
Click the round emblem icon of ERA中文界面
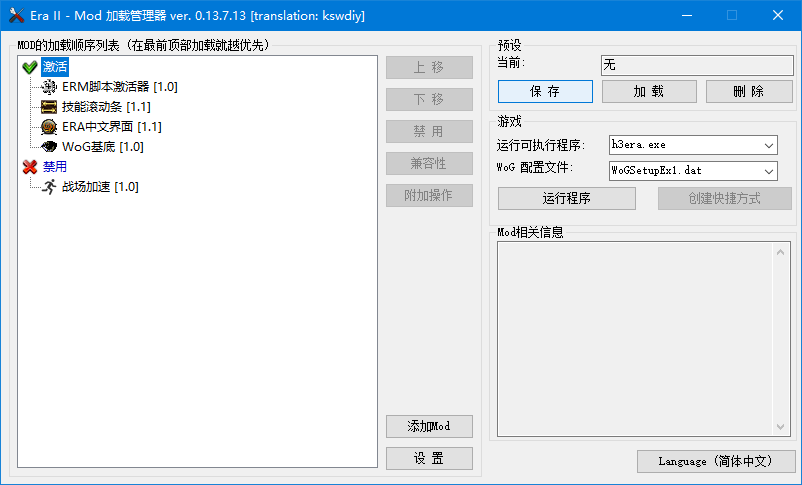click(x=49, y=127)
